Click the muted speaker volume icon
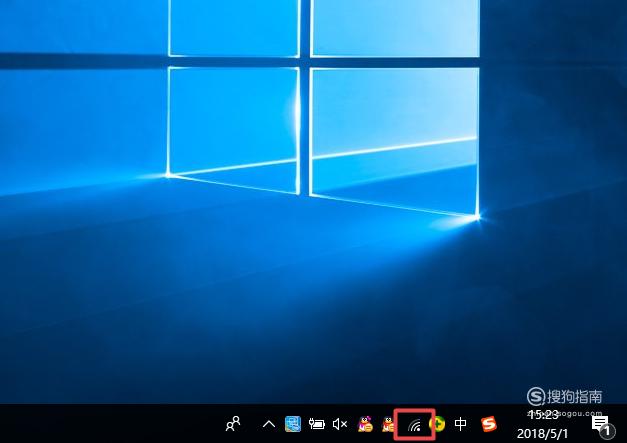Screen dimensions: 627x443 pos(340,424)
